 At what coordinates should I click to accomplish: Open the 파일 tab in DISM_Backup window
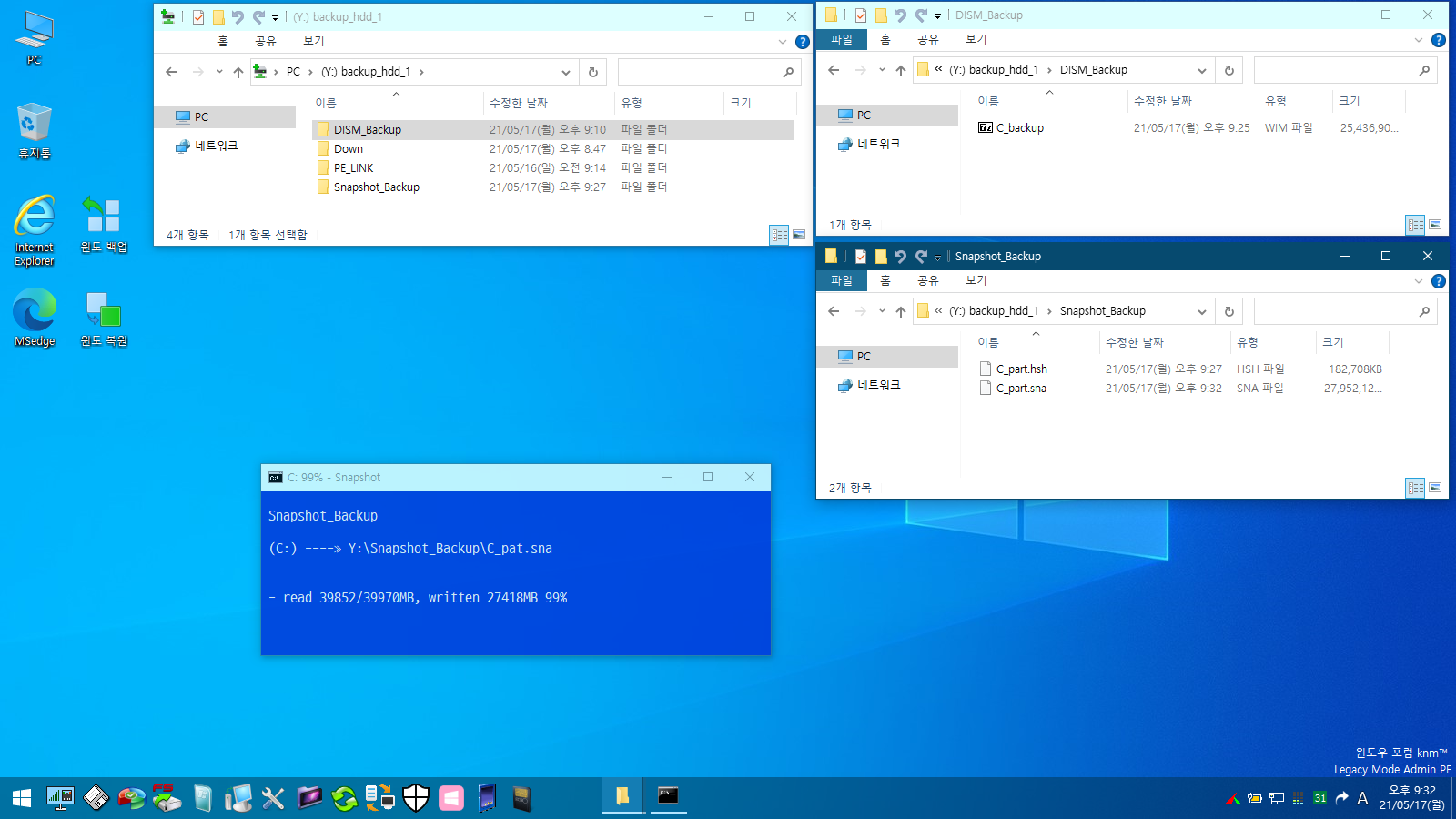pyautogui.click(x=842, y=39)
